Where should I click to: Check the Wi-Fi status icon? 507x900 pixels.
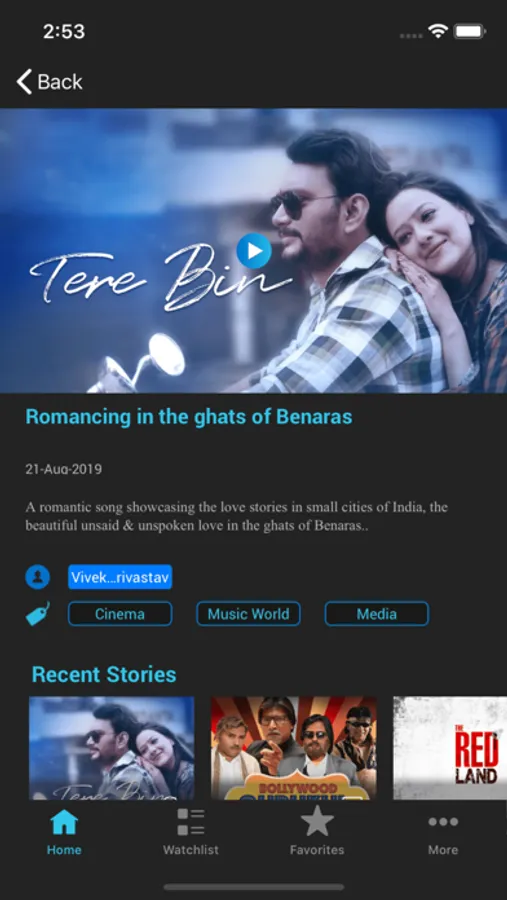(438, 32)
